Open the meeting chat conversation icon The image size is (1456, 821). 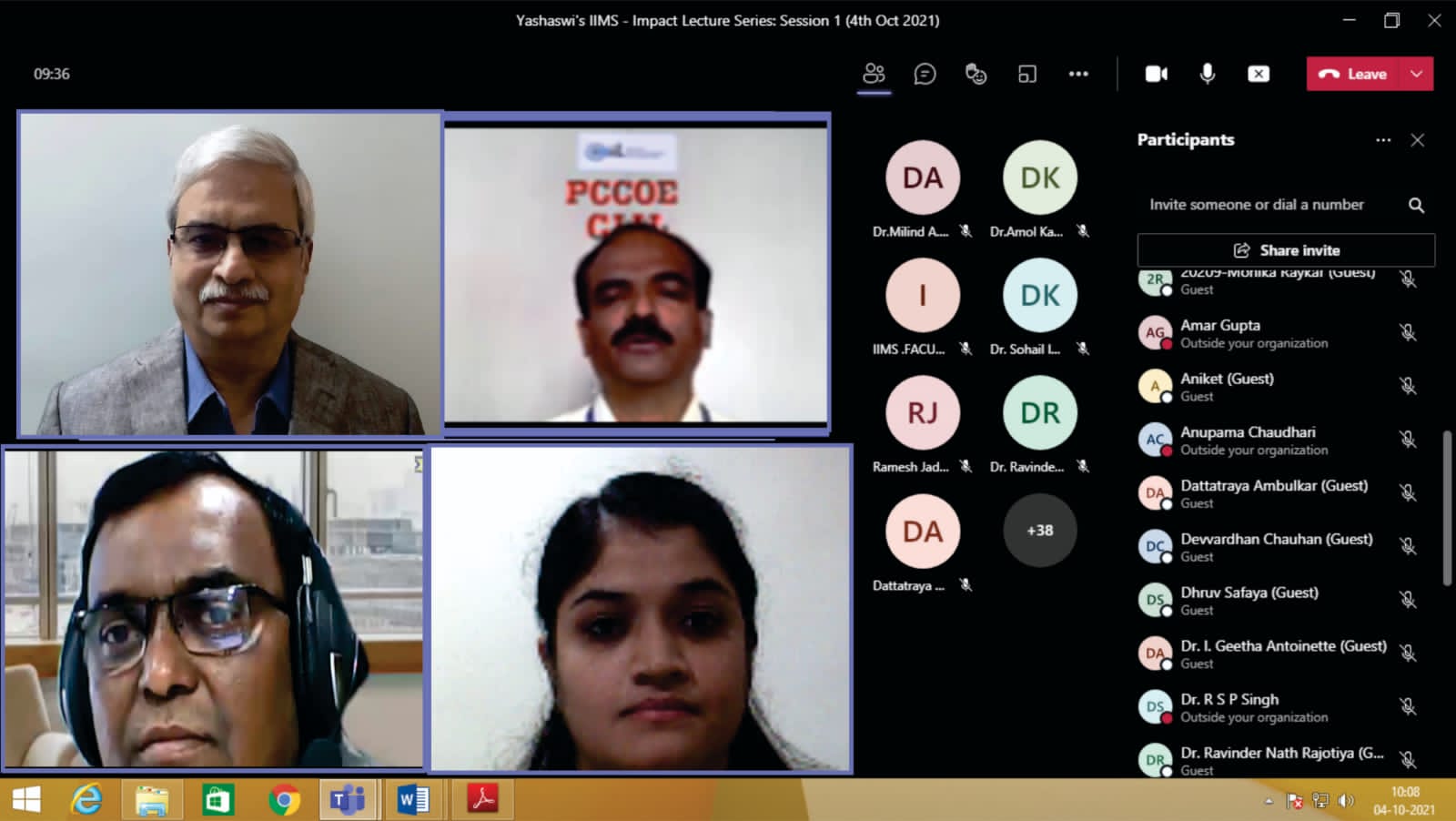tap(925, 74)
